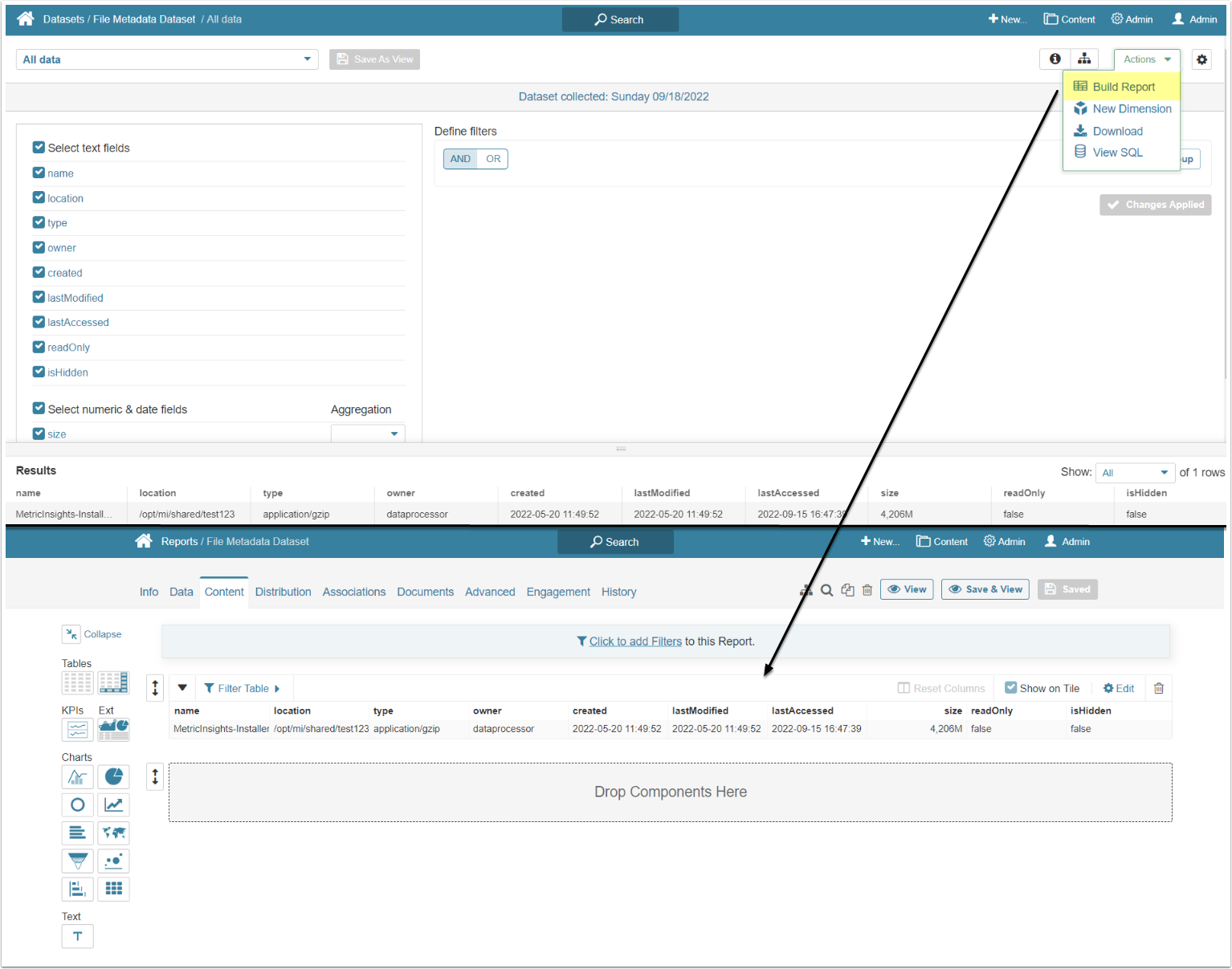Image resolution: width=1232 pixels, height=969 pixels.
Task: Select the Text component icon
Action: point(78,936)
